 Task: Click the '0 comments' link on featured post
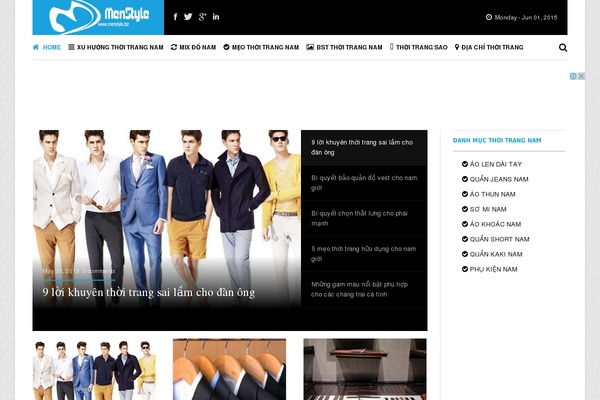click(x=99, y=271)
